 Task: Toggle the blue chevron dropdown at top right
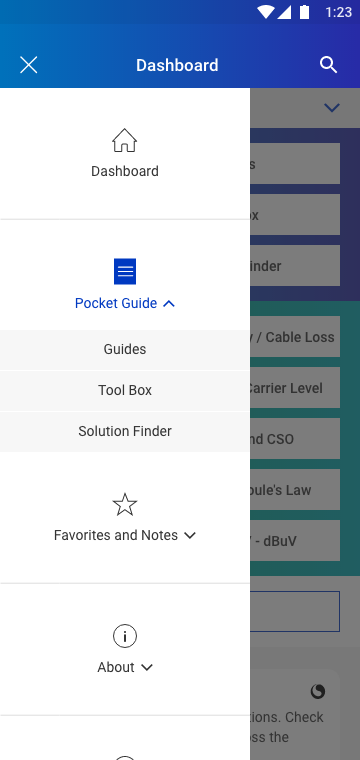331,108
